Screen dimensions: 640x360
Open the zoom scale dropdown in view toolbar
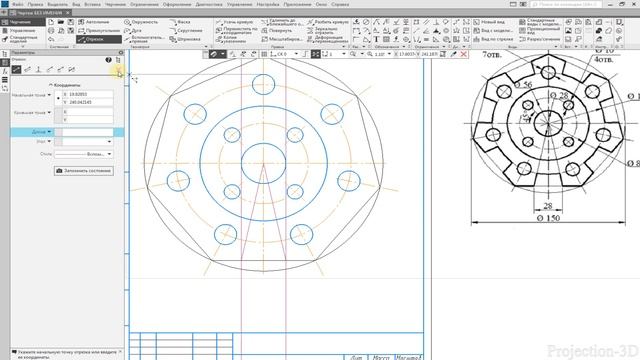[389, 54]
